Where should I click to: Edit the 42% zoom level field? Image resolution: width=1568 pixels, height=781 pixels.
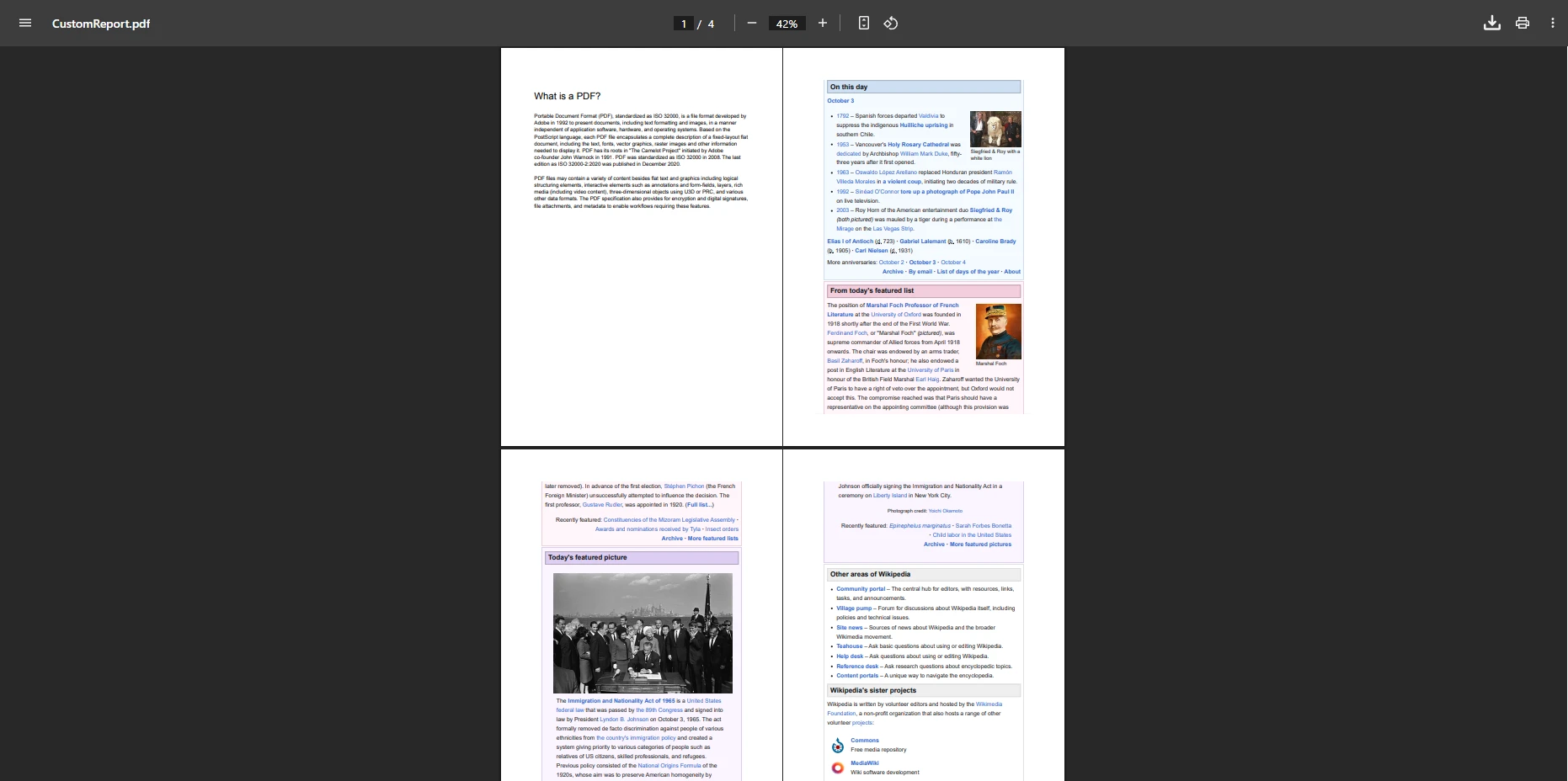pyautogui.click(x=786, y=23)
